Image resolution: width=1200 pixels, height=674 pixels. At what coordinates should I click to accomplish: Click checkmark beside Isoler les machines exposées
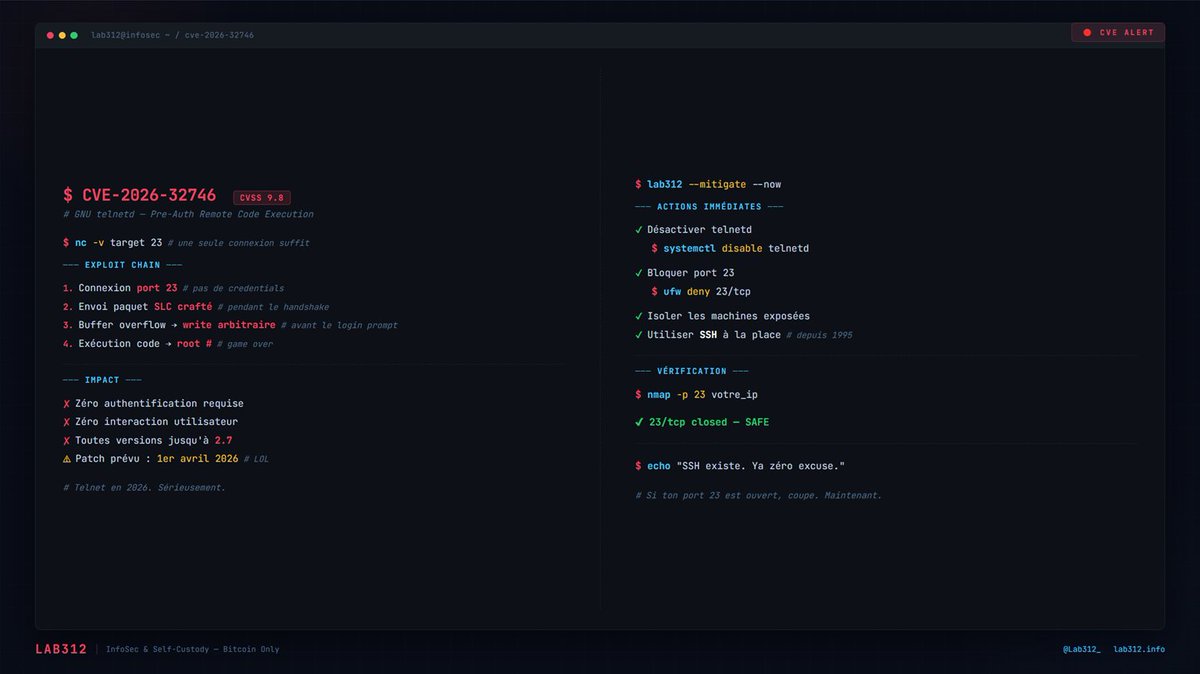pyautogui.click(x=639, y=316)
